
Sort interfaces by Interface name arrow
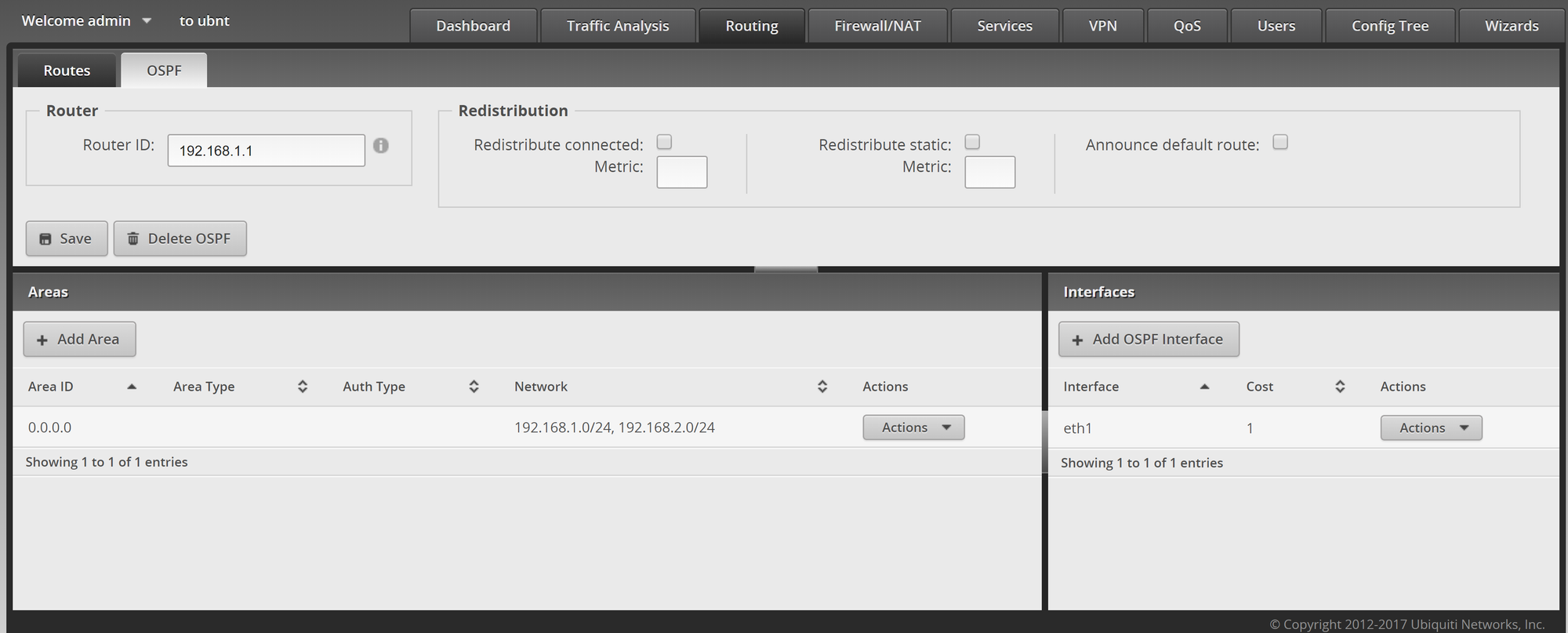[1204, 387]
